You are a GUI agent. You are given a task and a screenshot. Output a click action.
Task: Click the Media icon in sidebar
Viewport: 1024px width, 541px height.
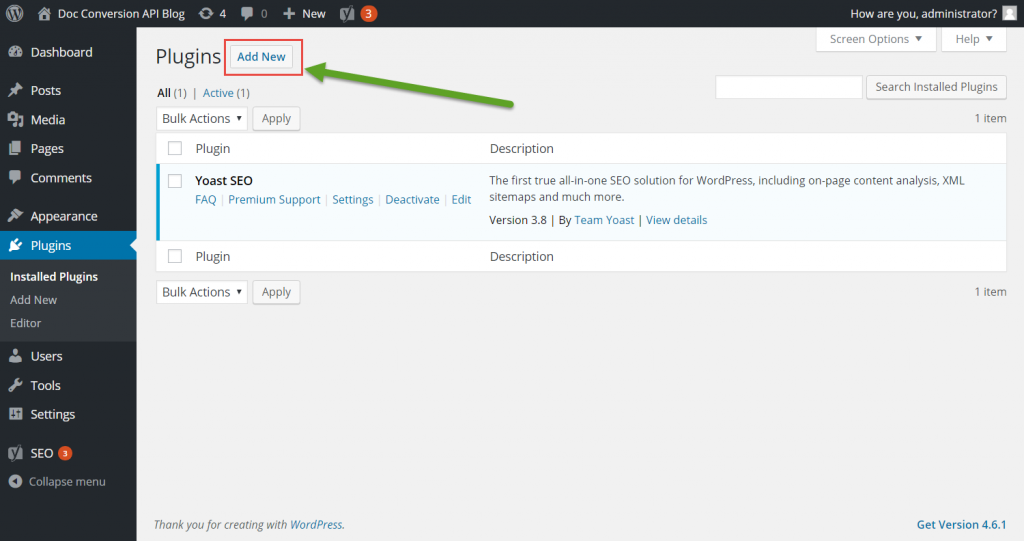coord(16,120)
